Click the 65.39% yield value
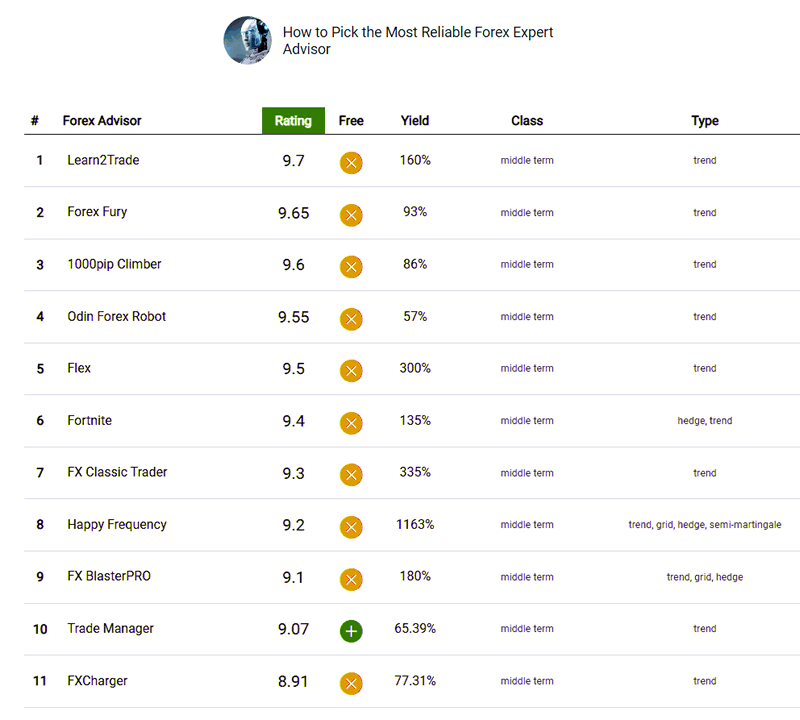This screenshot has width=800, height=720. 415,628
